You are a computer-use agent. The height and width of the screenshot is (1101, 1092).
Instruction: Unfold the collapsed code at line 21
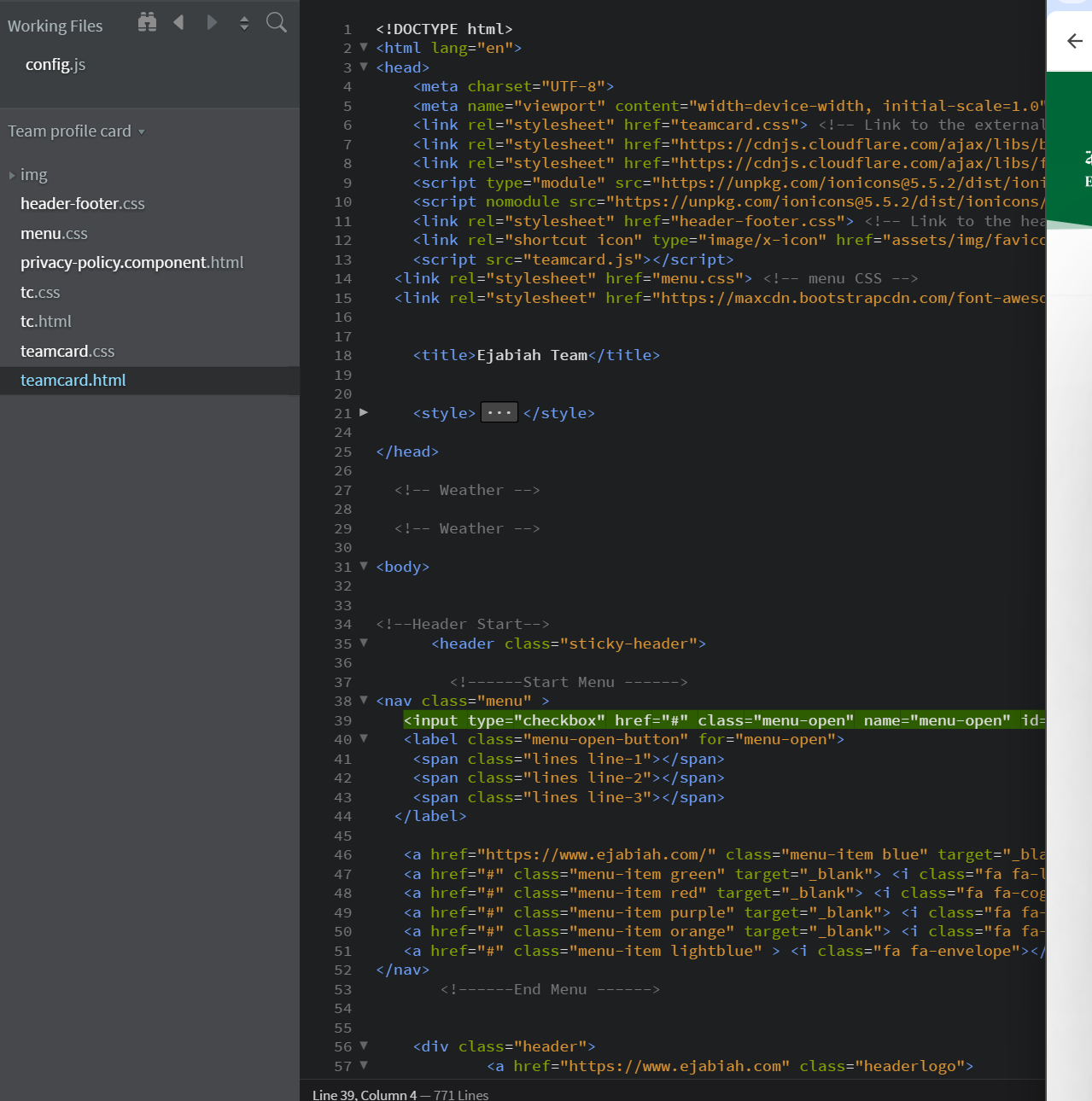(364, 412)
